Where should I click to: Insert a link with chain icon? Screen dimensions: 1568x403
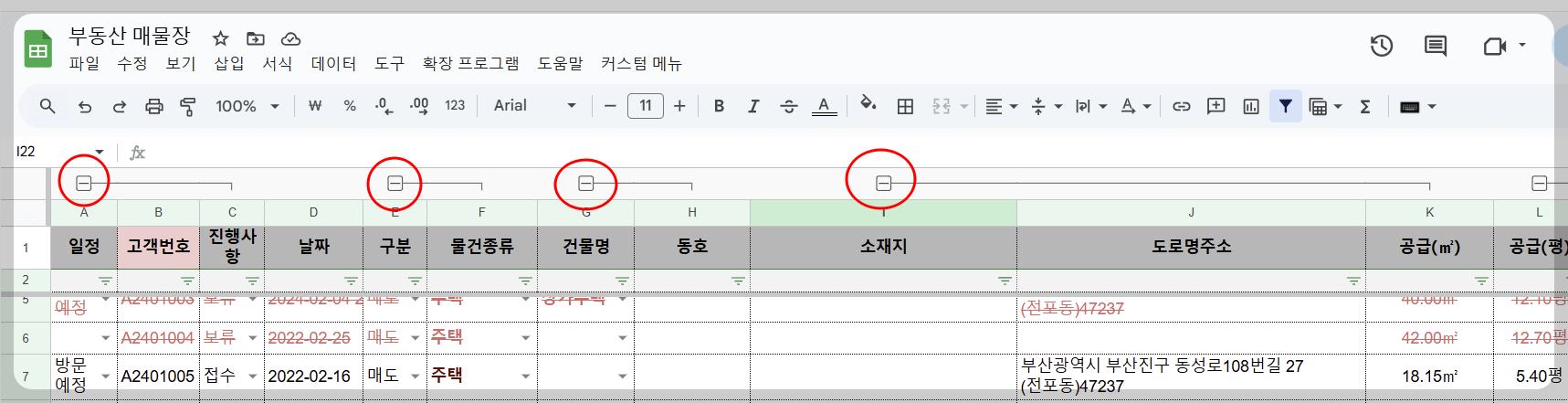click(x=1182, y=106)
